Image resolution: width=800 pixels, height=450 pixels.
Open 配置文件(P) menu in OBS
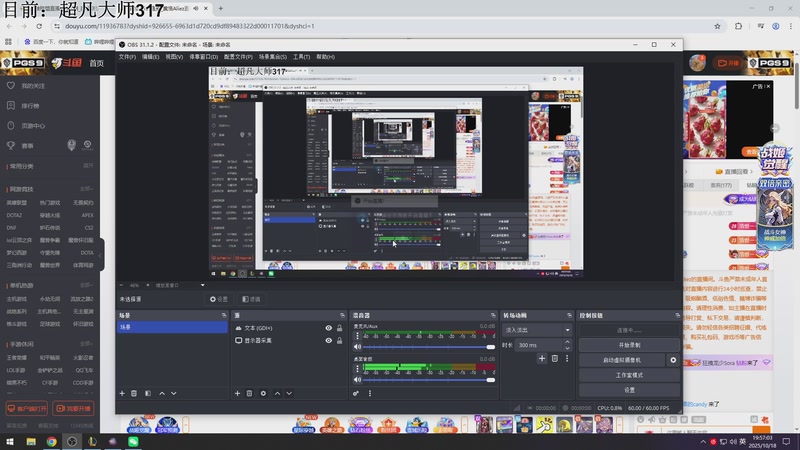[x=238, y=57]
